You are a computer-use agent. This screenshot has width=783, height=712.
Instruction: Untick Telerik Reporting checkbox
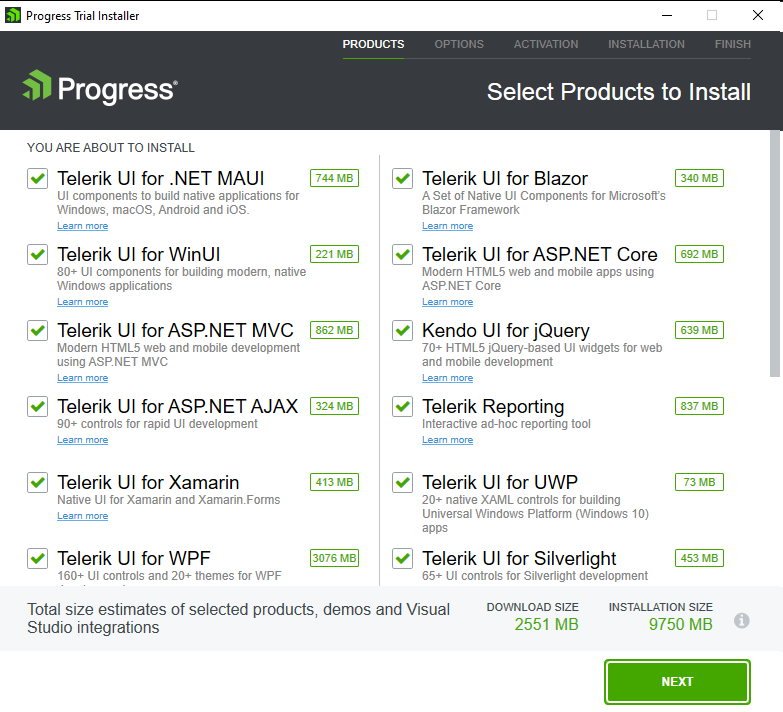[403, 406]
